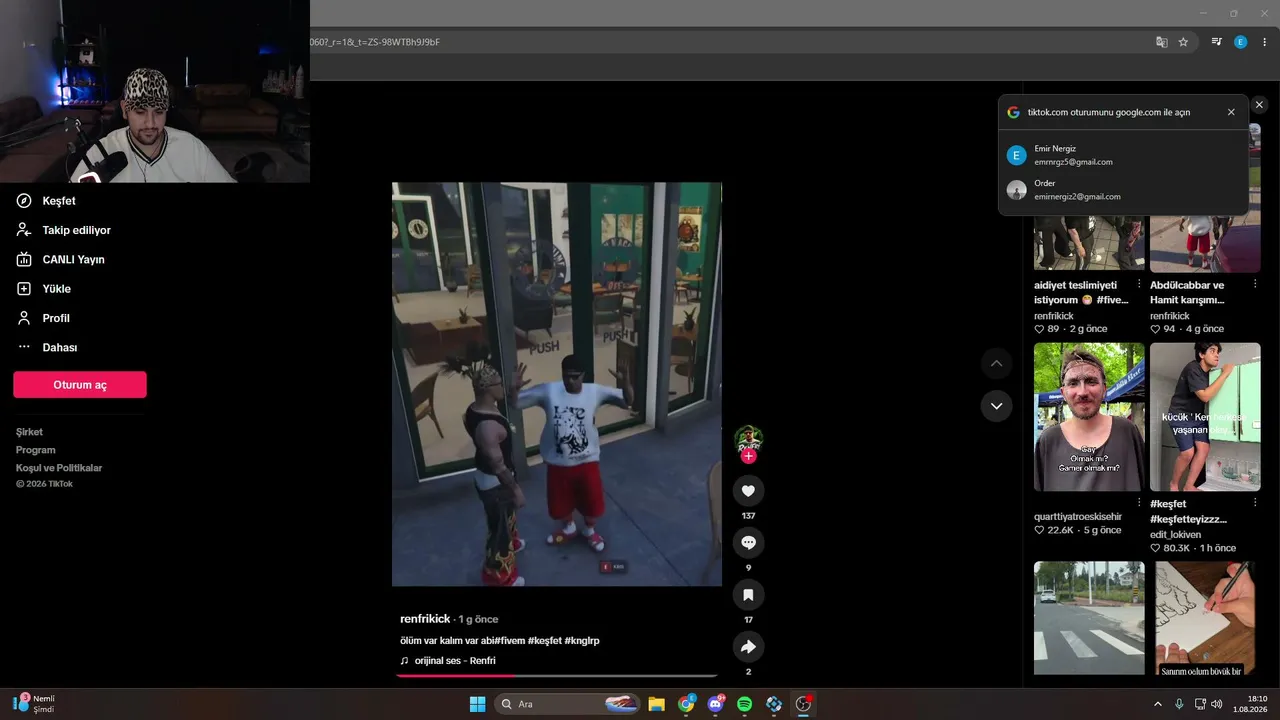Go to next video with down arrow
This screenshot has height=720, width=1280.
click(996, 406)
